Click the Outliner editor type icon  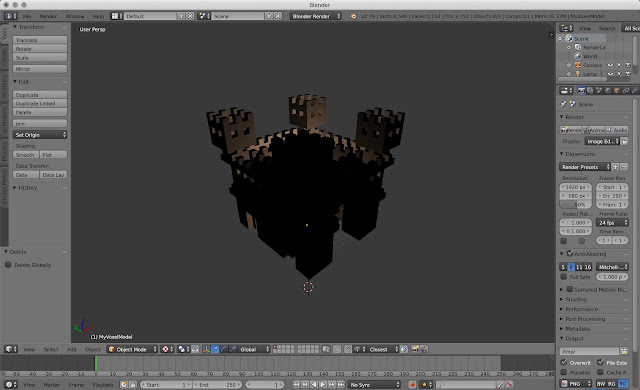coord(566,28)
